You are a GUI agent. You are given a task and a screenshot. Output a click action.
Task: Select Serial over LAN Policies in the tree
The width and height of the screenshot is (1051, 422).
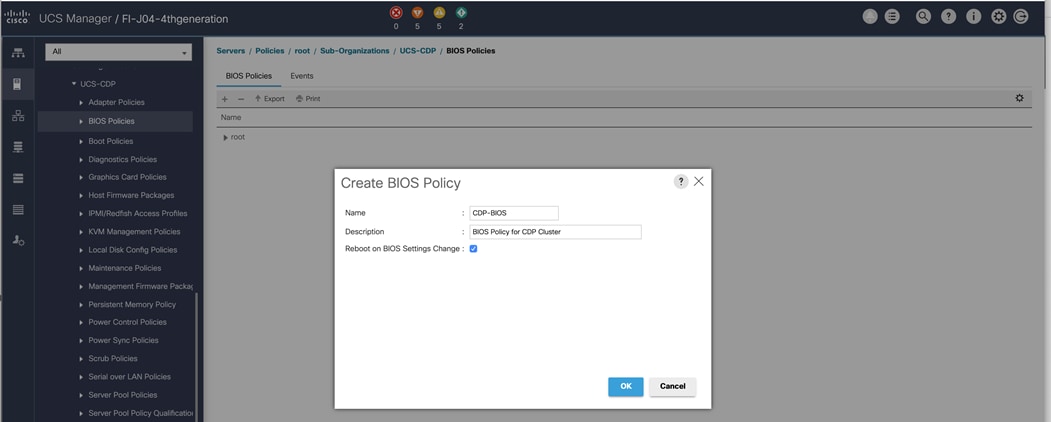coord(129,376)
